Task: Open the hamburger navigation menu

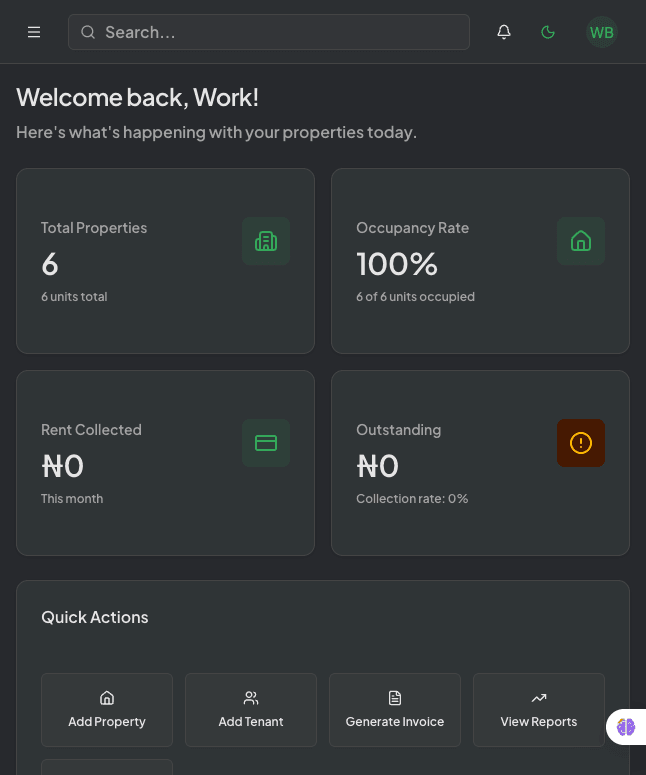Action: (x=34, y=32)
